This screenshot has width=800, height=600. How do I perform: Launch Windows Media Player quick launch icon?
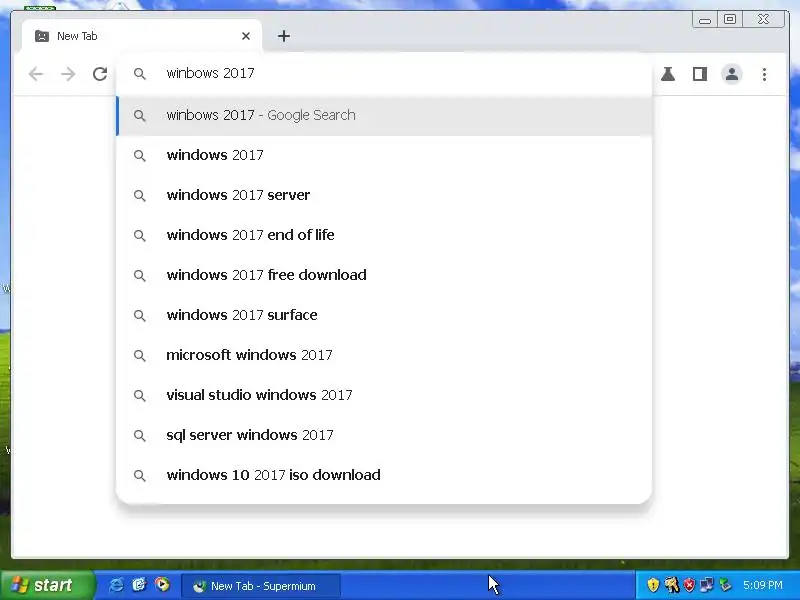pyautogui.click(x=162, y=585)
